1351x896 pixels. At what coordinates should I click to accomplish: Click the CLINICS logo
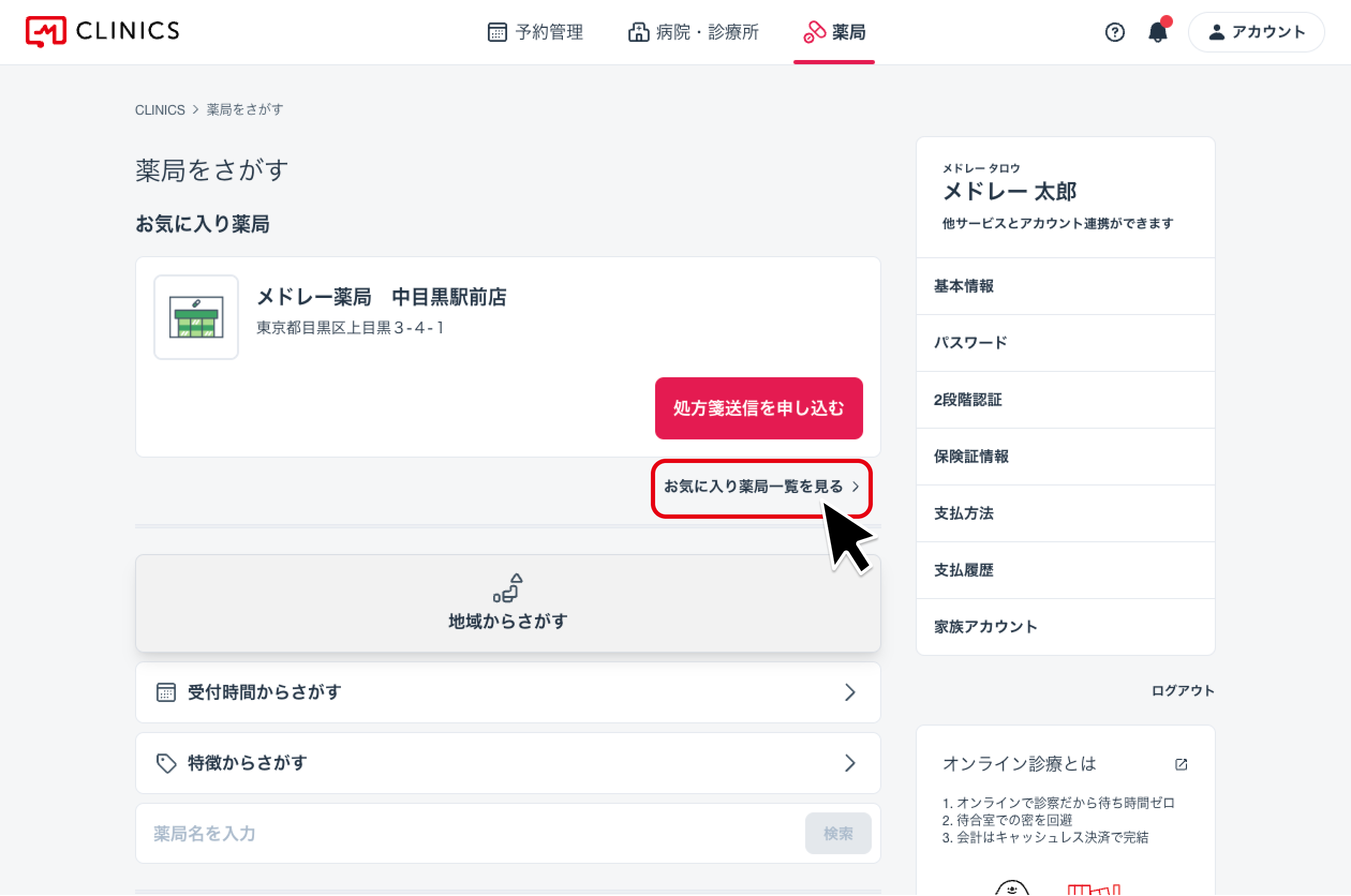pyautogui.click(x=103, y=32)
